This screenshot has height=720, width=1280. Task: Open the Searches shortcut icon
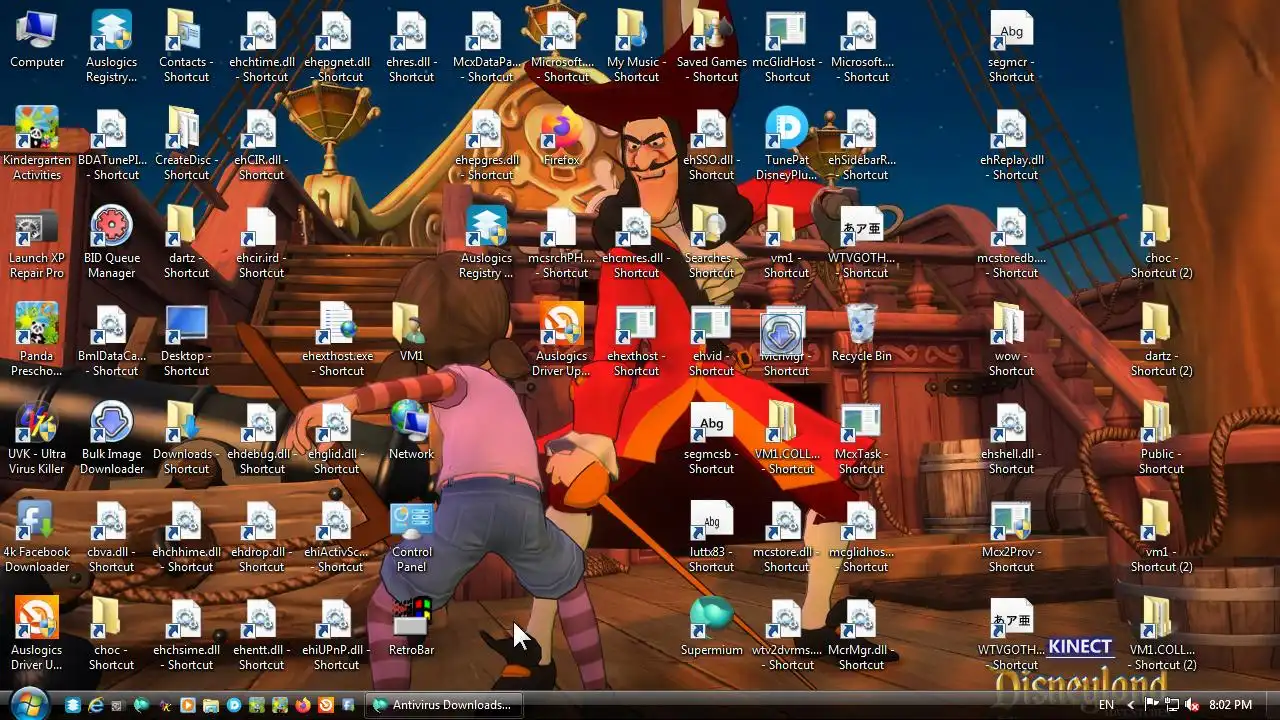711,243
